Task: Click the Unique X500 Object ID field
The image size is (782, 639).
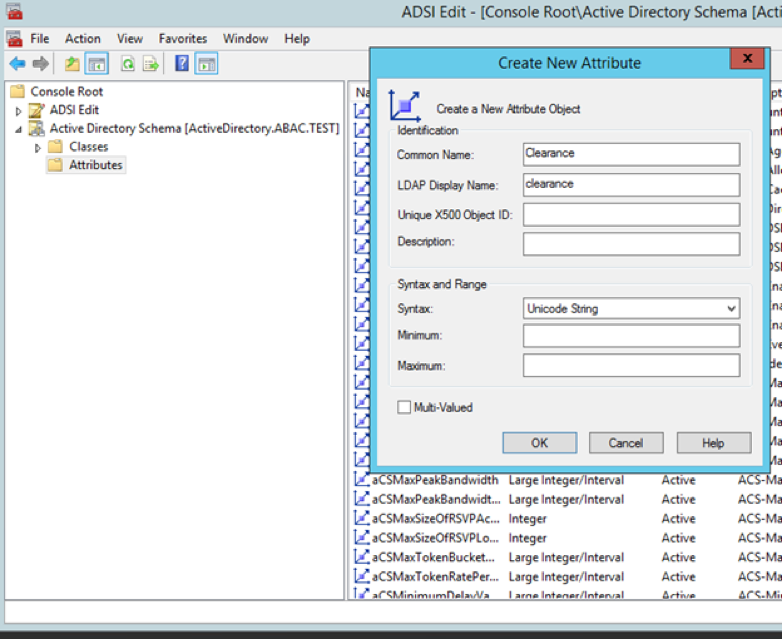Action: pyautogui.click(x=631, y=214)
